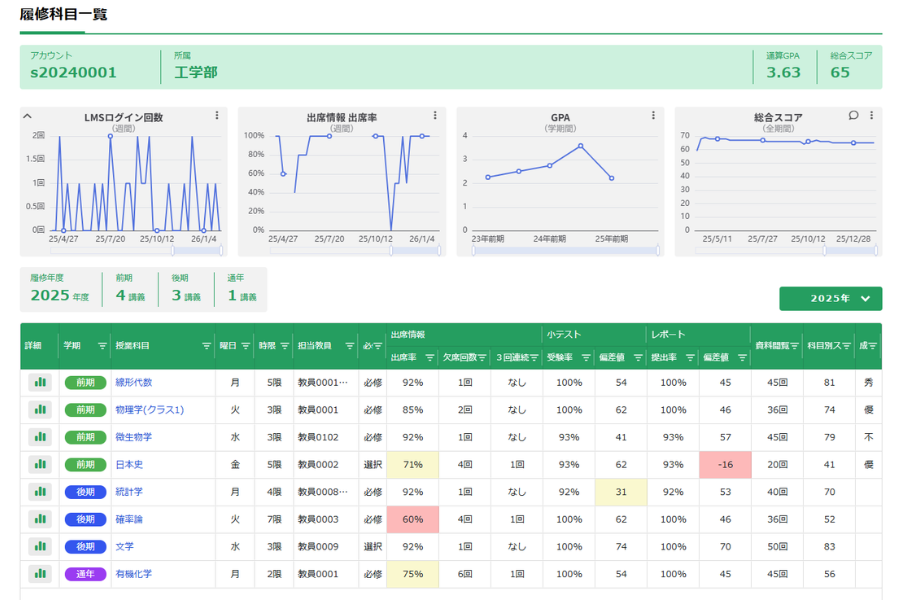The width and height of the screenshot is (900, 600).
Task: Click the range slider under the GPA chart
Action: point(565,250)
